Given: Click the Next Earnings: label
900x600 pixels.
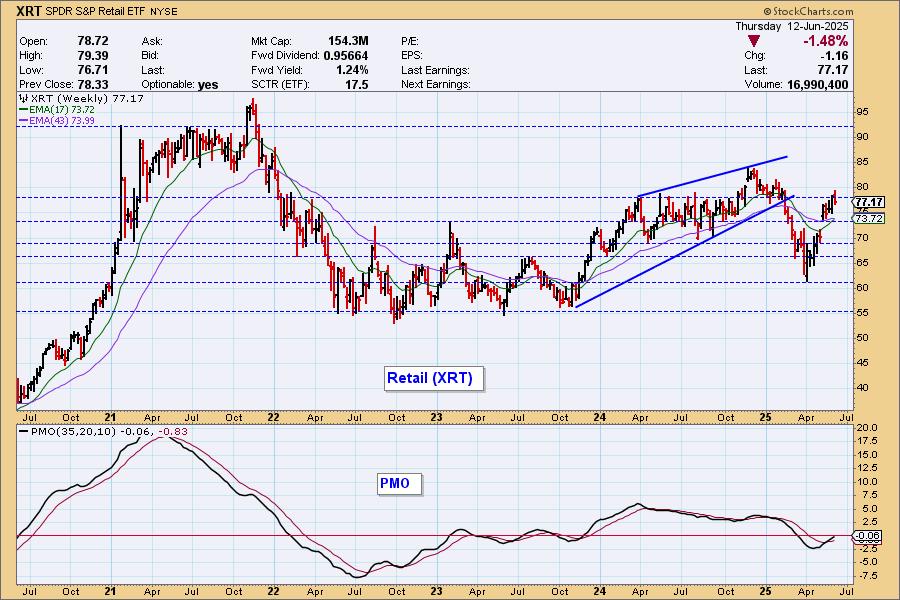Looking at the screenshot, I should [436, 84].
